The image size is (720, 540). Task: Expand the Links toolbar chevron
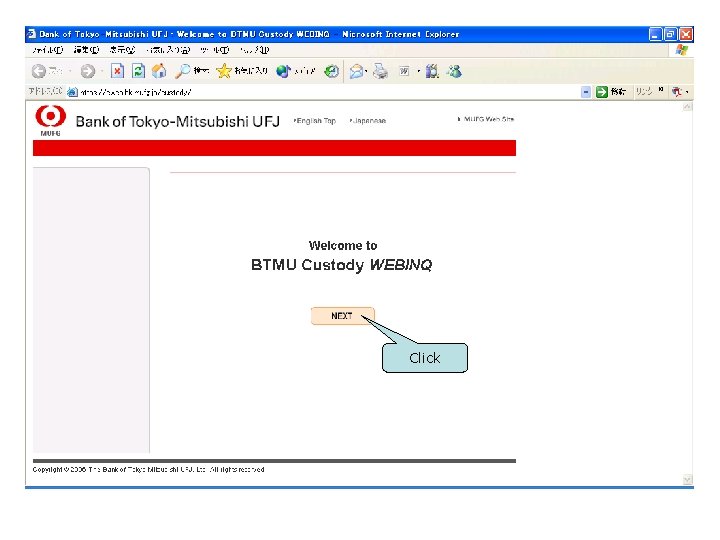click(661, 90)
